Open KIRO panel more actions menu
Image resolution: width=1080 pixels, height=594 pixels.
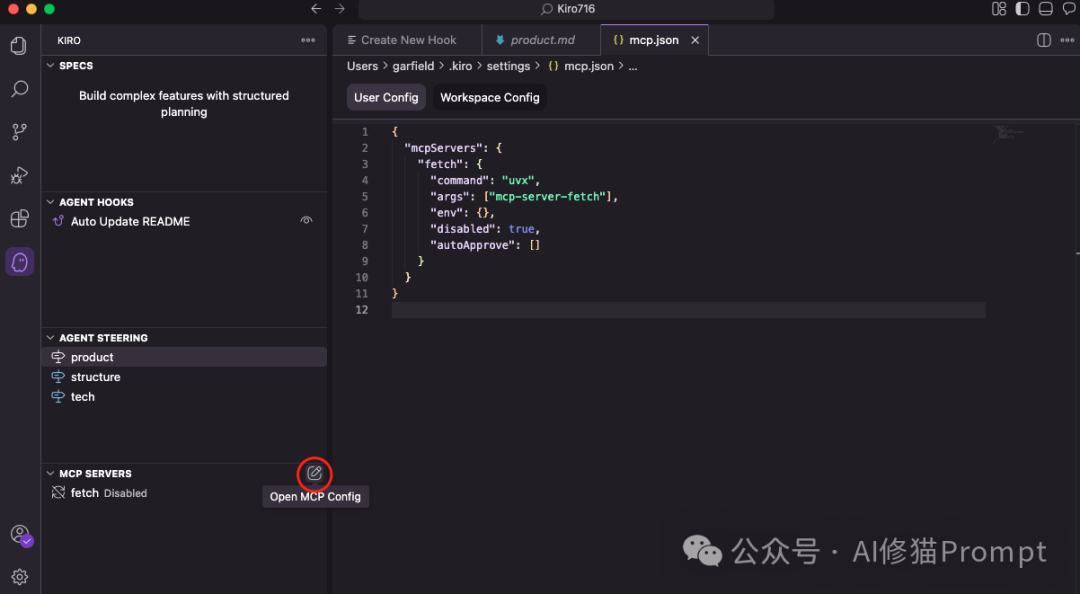point(308,40)
